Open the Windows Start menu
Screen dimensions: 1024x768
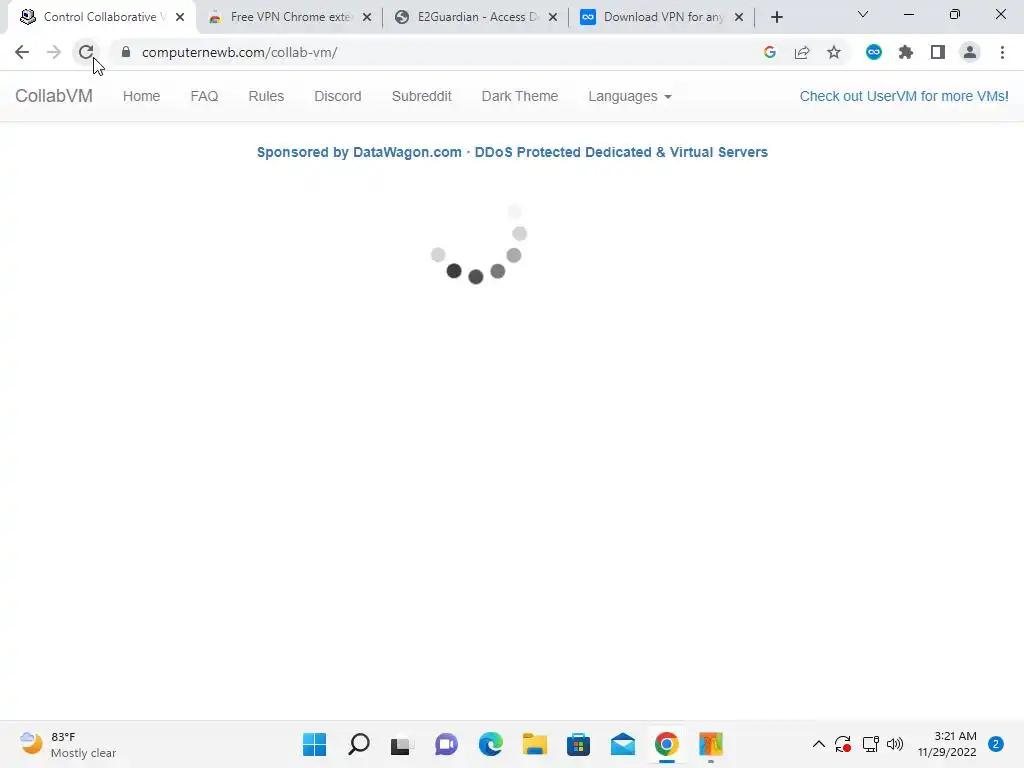pos(314,744)
